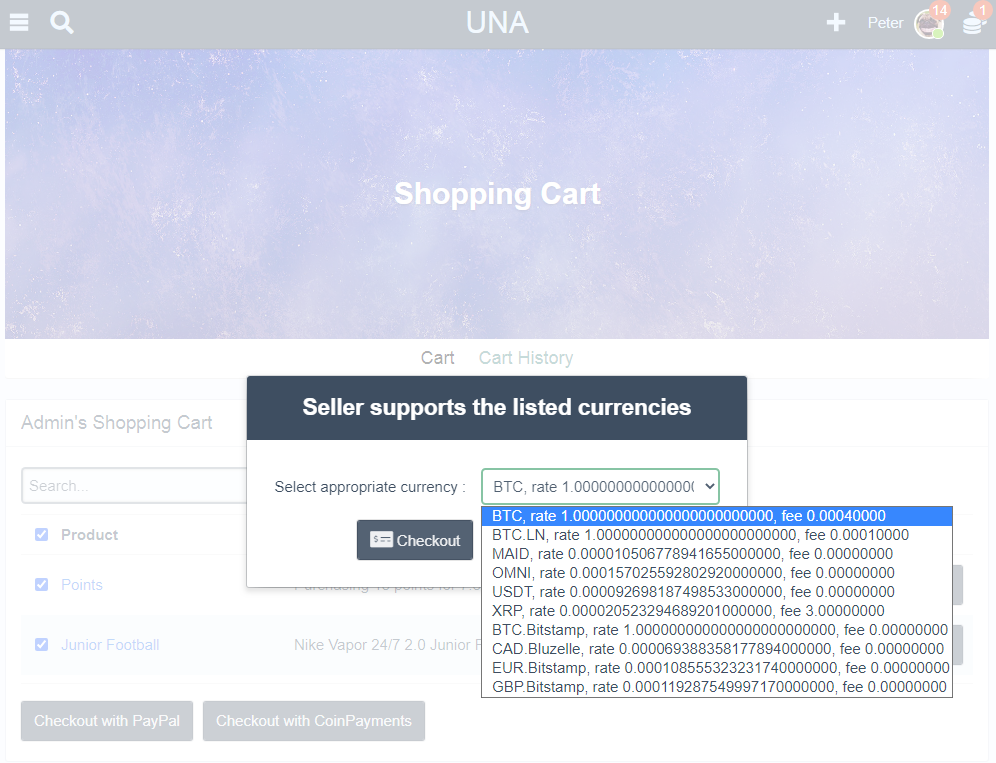Toggle the select-all Product checkbox
Image resolution: width=996 pixels, height=763 pixels.
(x=41, y=535)
